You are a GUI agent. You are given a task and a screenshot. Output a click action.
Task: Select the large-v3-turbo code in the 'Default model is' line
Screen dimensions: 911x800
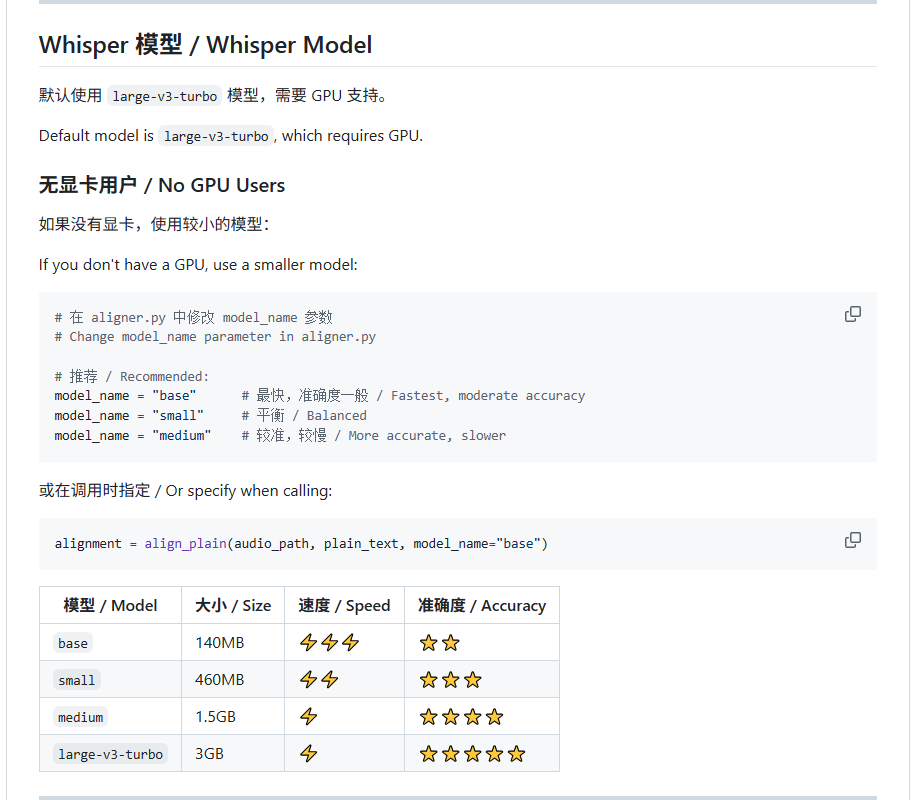pyautogui.click(x=216, y=136)
